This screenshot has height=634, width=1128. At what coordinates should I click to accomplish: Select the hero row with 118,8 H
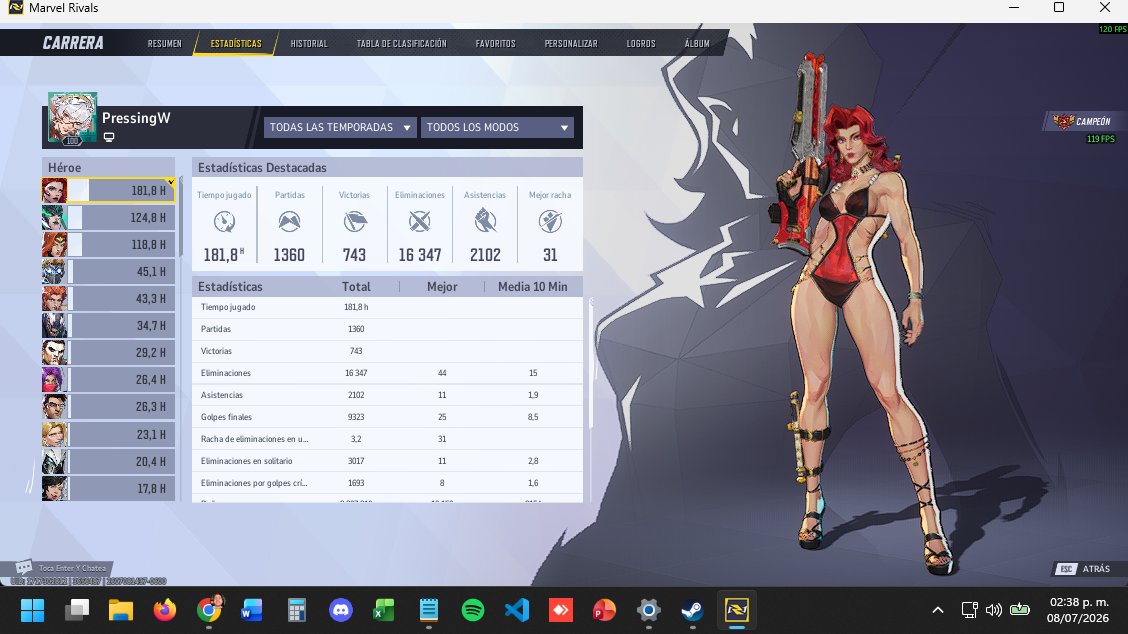(109, 245)
